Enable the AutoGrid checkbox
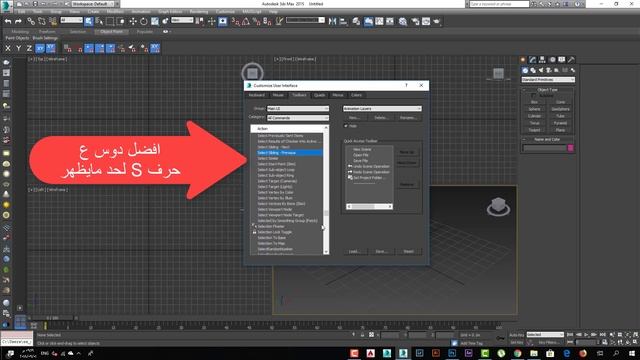 point(533,96)
